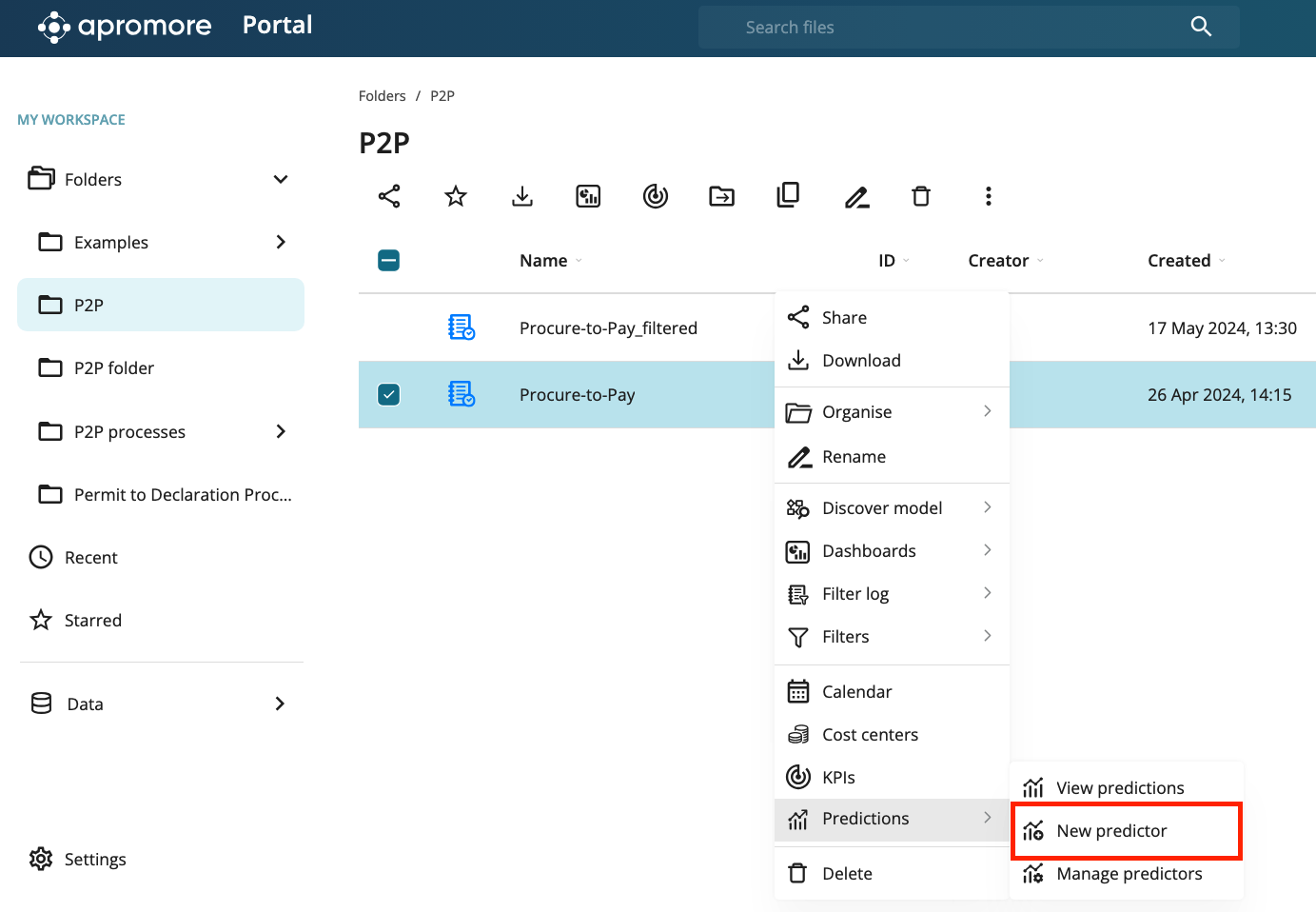
Task: Click the star icon in the toolbar
Action: [456, 196]
